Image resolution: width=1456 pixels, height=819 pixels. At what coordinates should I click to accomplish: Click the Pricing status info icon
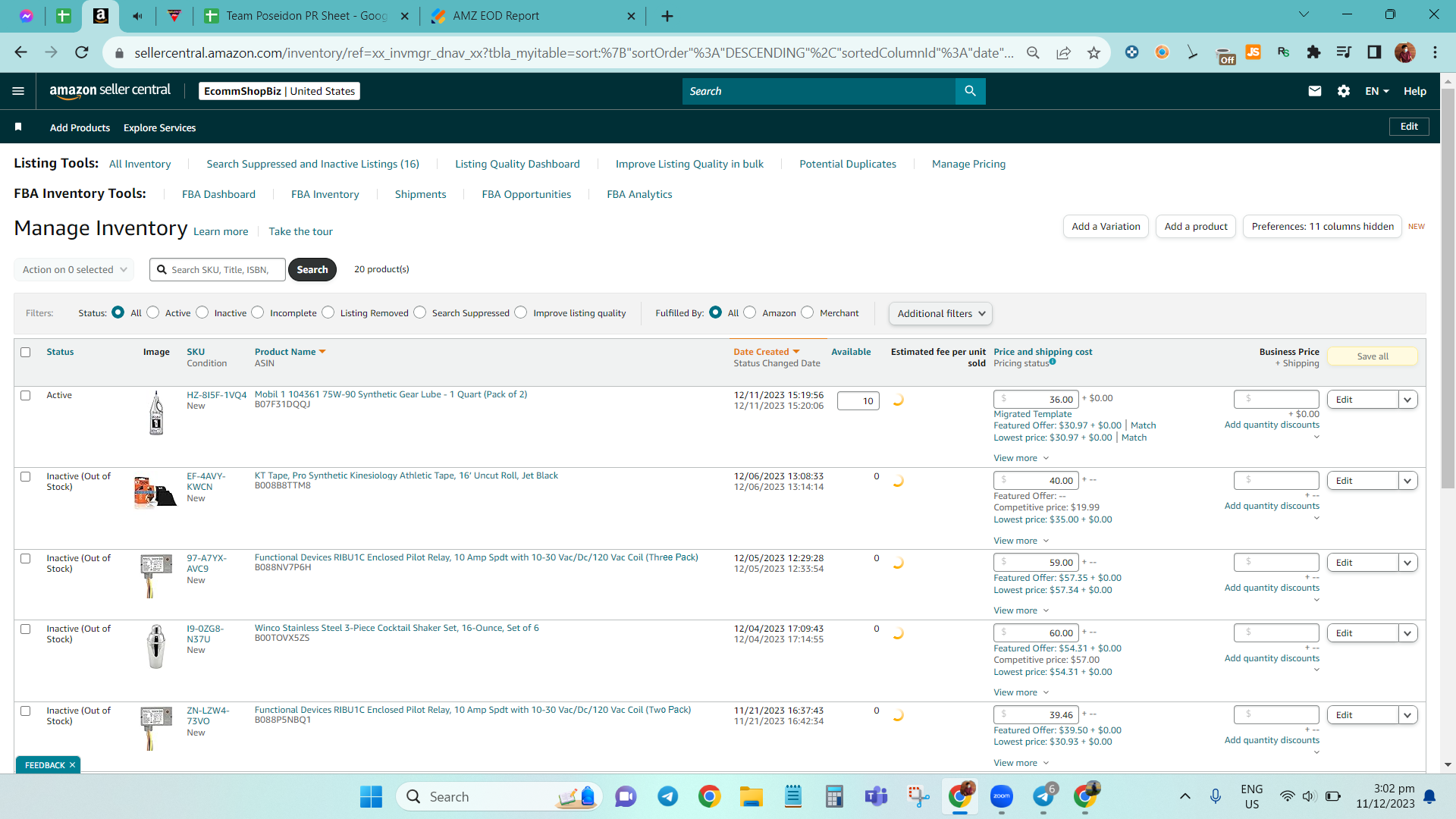1053,362
